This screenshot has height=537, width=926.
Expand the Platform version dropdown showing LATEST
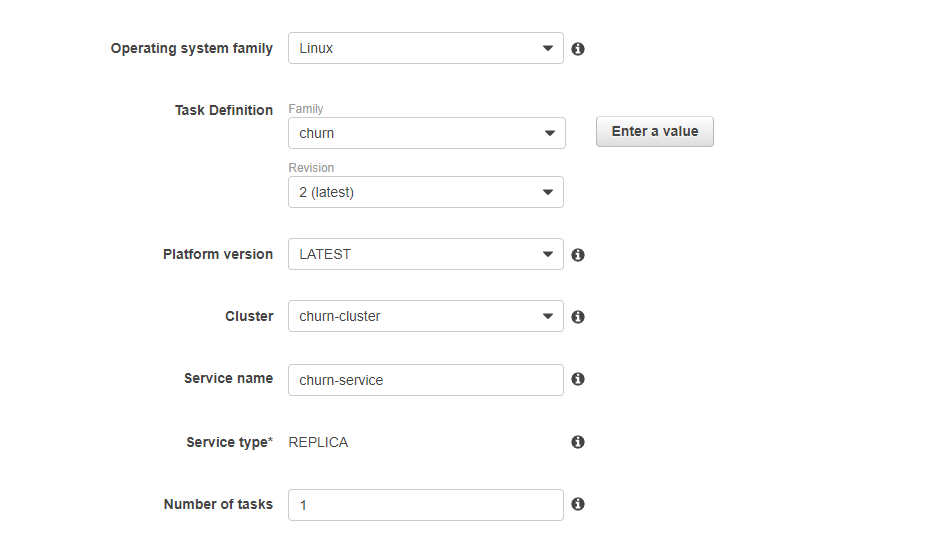pyautogui.click(x=426, y=254)
